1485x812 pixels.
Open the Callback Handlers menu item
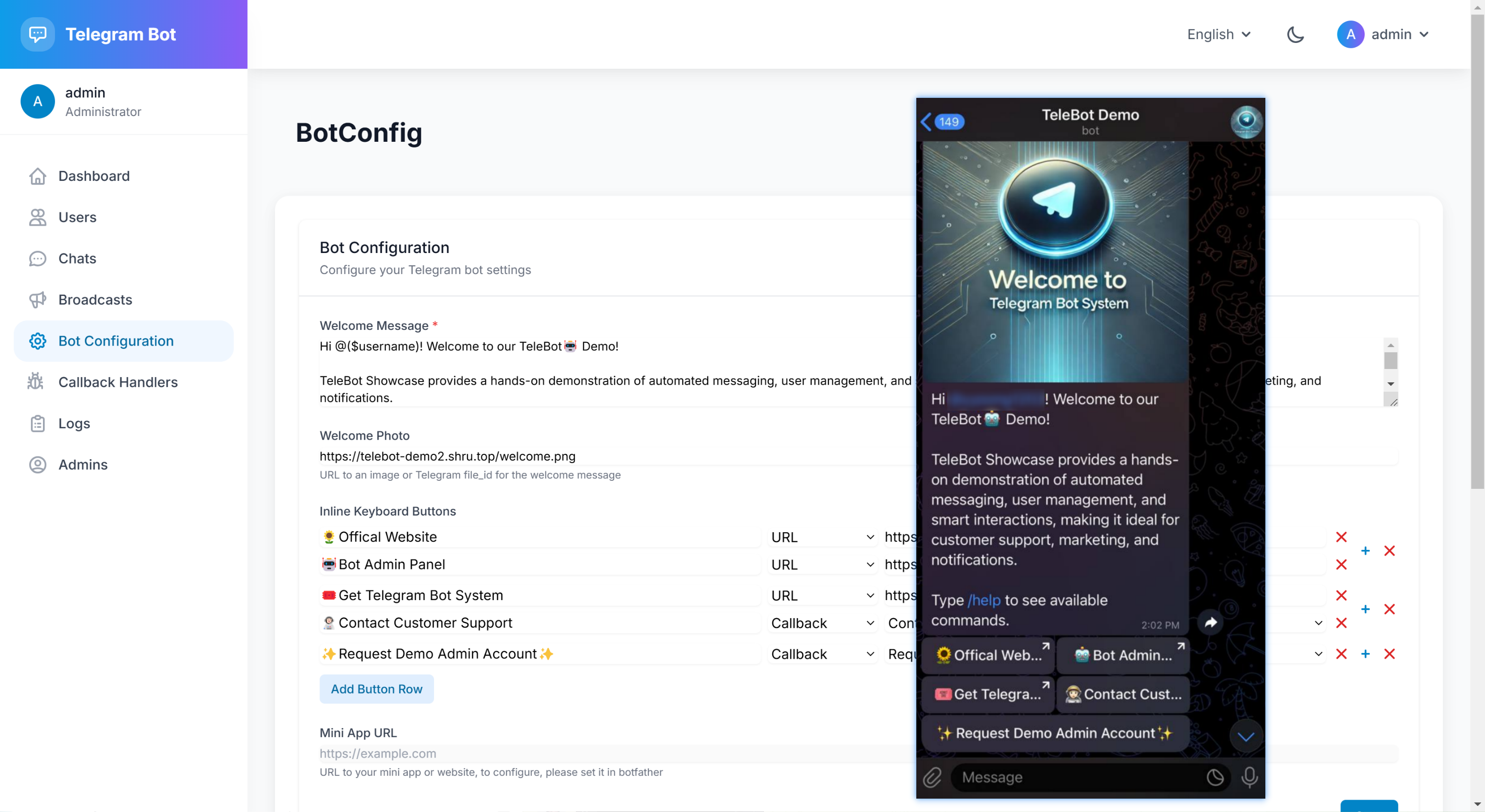123,382
